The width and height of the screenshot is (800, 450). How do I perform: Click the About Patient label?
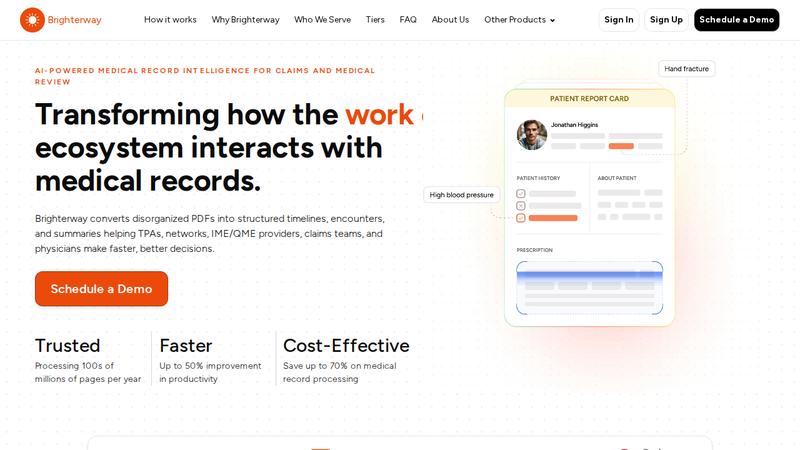pos(617,178)
